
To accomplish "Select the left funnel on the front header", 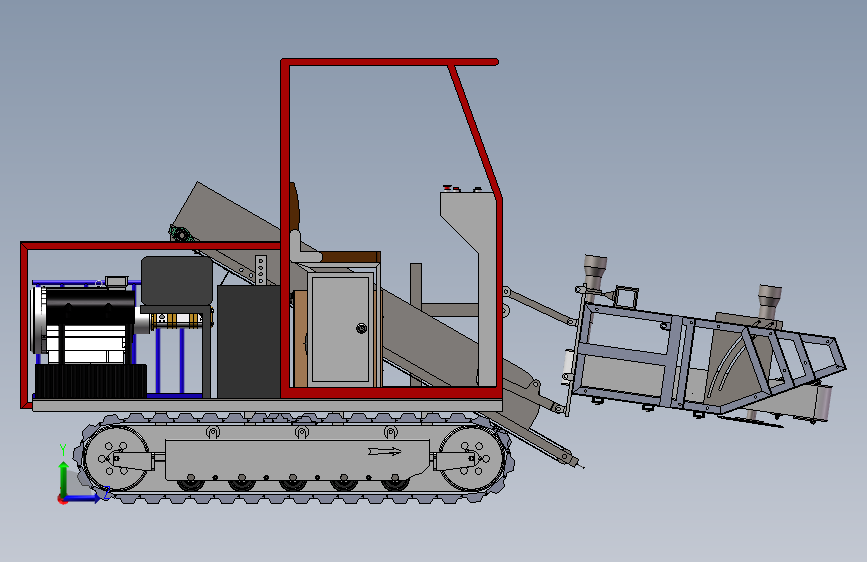I will coord(595,274).
